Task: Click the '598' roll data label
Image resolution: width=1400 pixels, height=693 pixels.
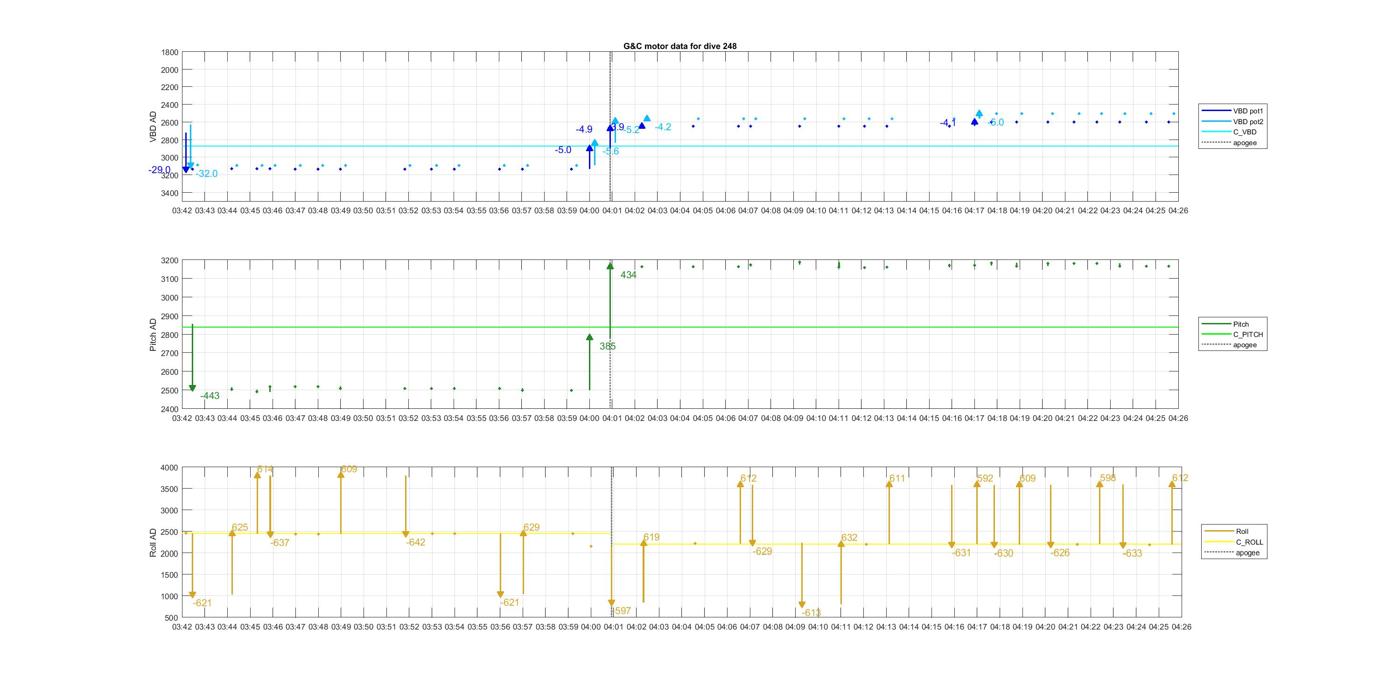Action: point(1107,479)
